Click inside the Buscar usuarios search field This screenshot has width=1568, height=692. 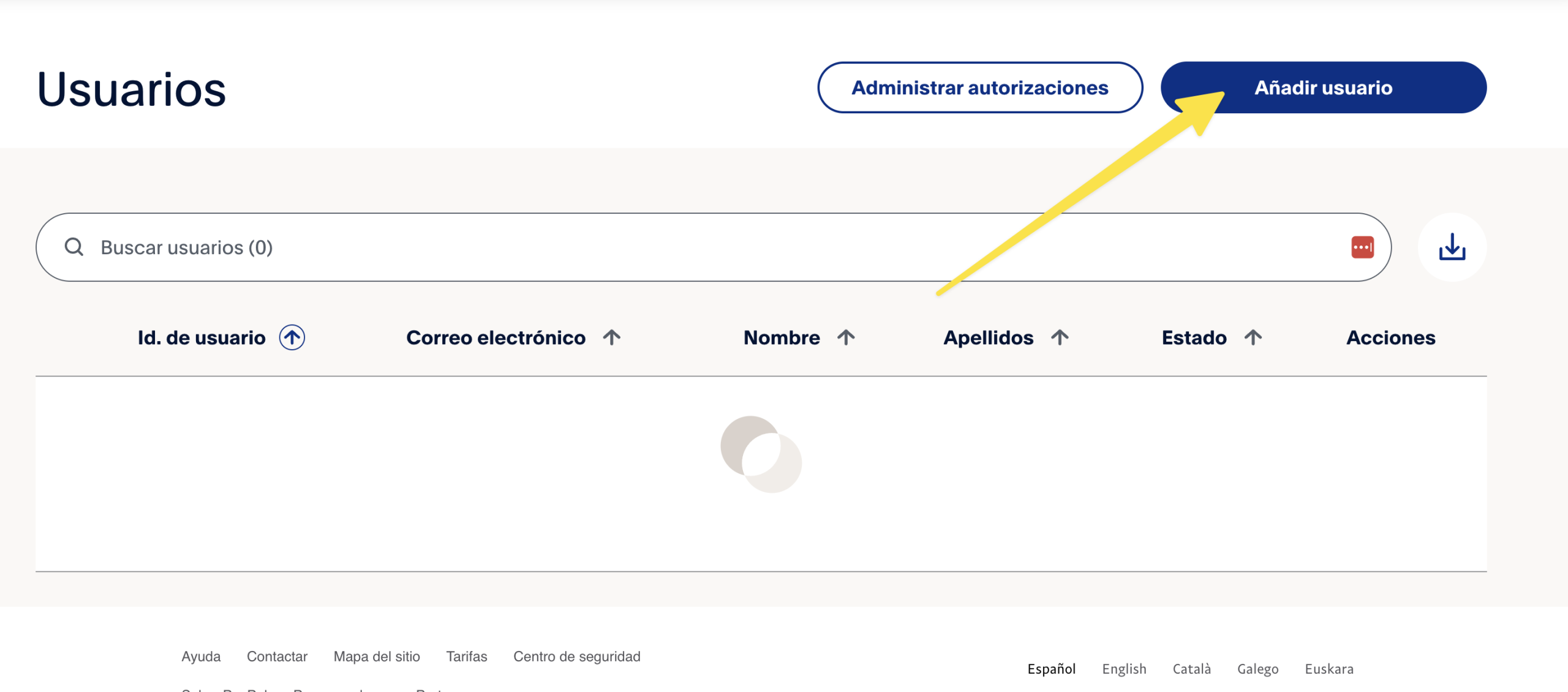coord(429,247)
